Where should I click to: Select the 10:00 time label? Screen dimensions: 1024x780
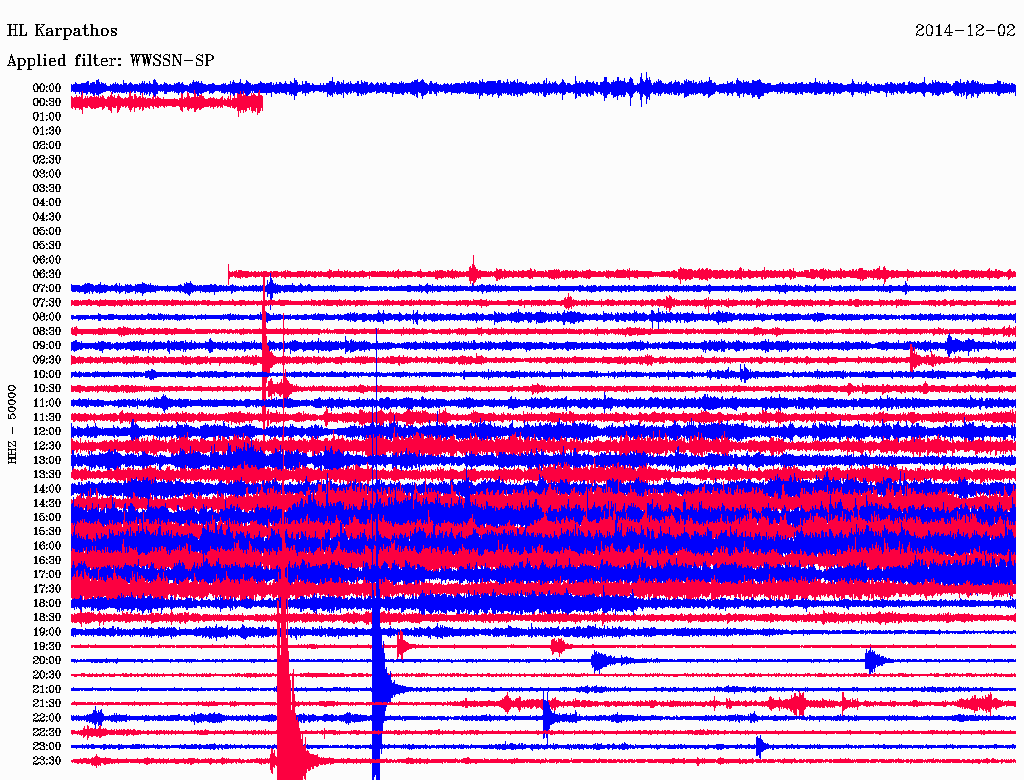pos(47,375)
